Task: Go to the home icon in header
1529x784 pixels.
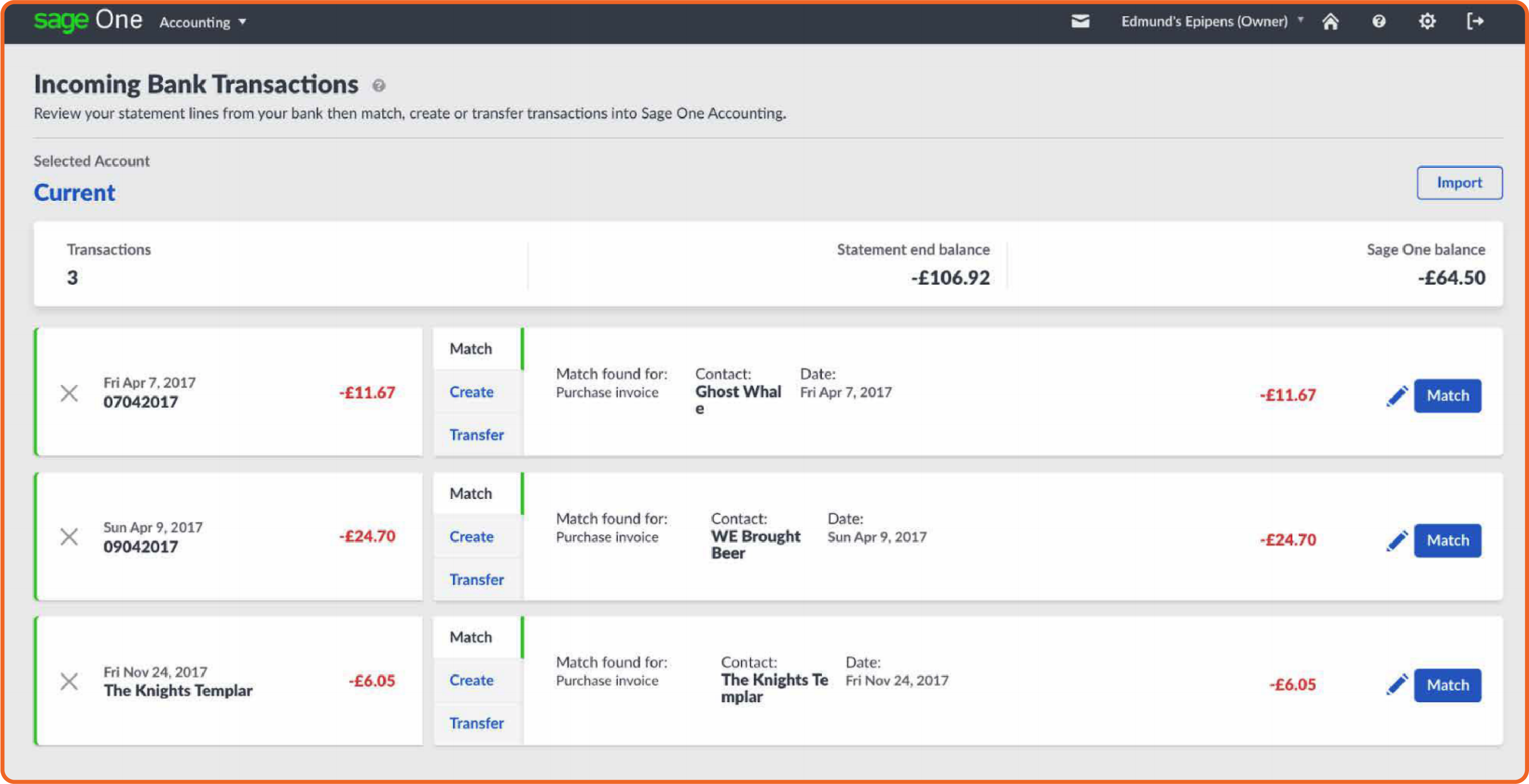Action: 1330,21
